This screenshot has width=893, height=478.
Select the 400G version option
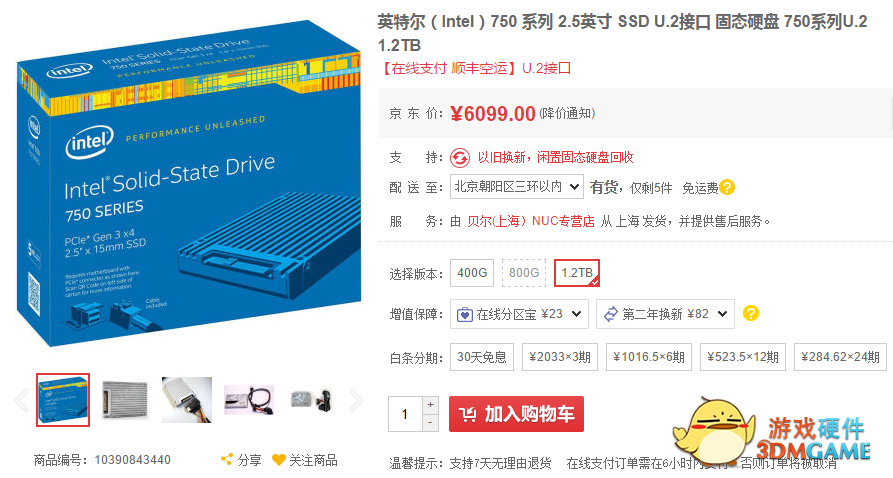tap(472, 273)
